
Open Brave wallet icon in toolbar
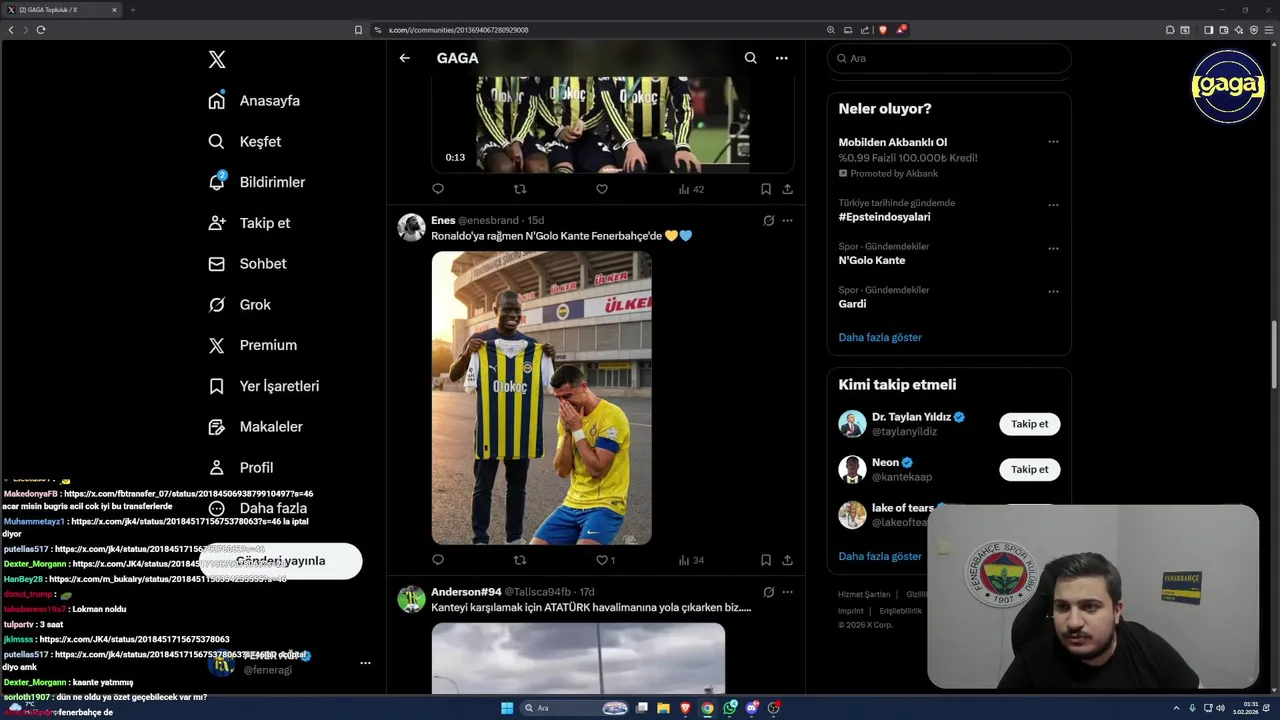(1224, 30)
